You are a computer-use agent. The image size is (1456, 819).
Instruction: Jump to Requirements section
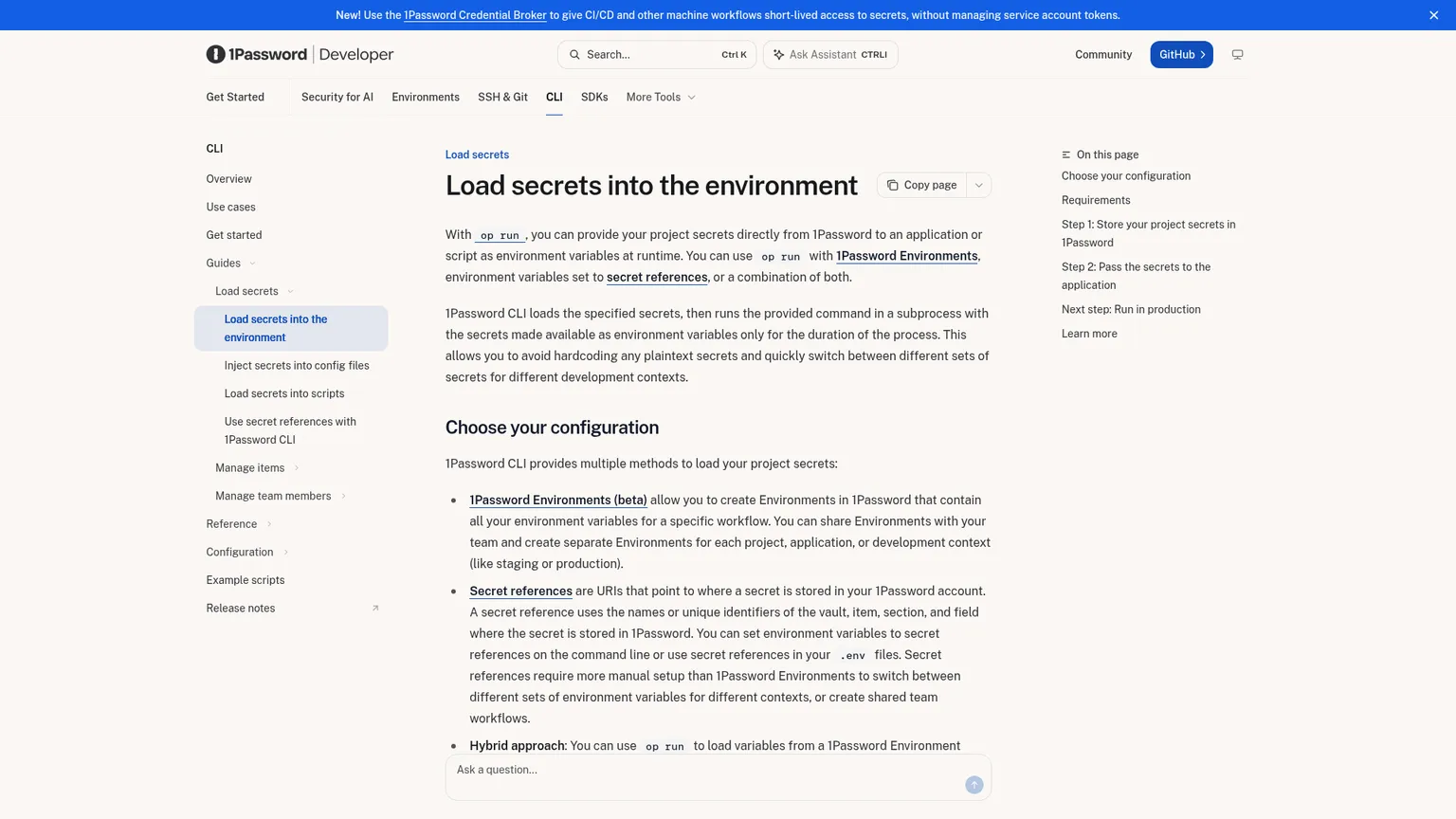click(1096, 200)
